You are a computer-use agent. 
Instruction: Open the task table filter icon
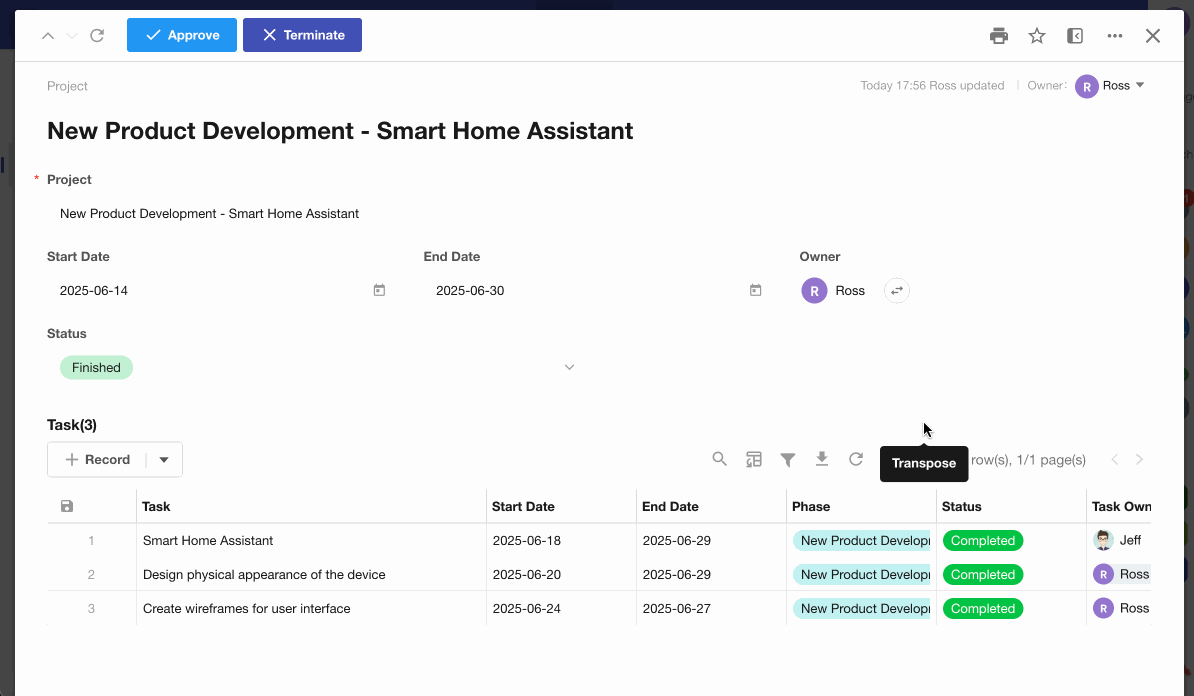click(788, 459)
